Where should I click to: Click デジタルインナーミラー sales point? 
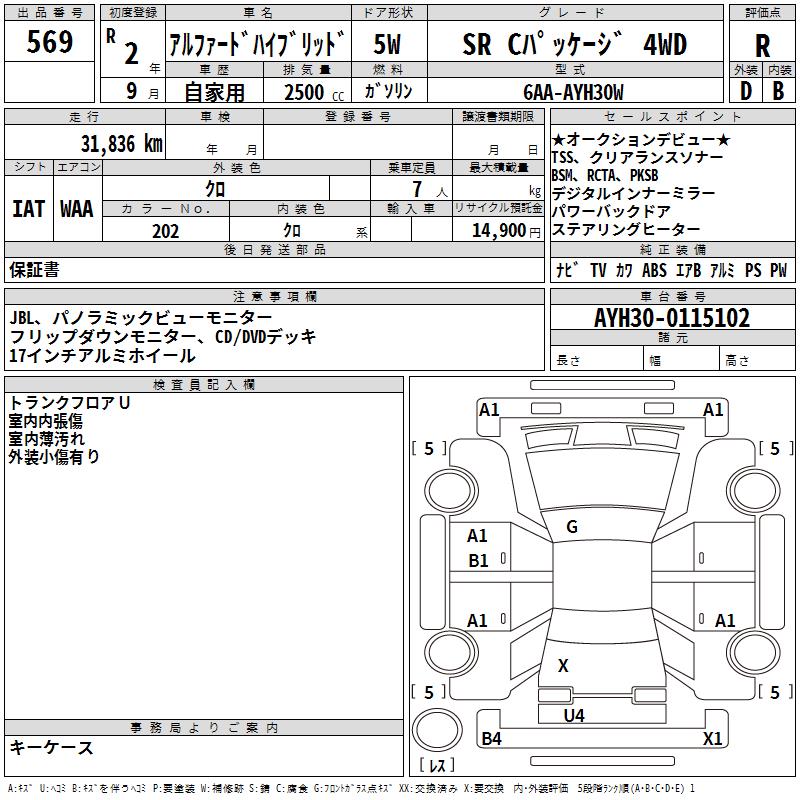pos(633,193)
